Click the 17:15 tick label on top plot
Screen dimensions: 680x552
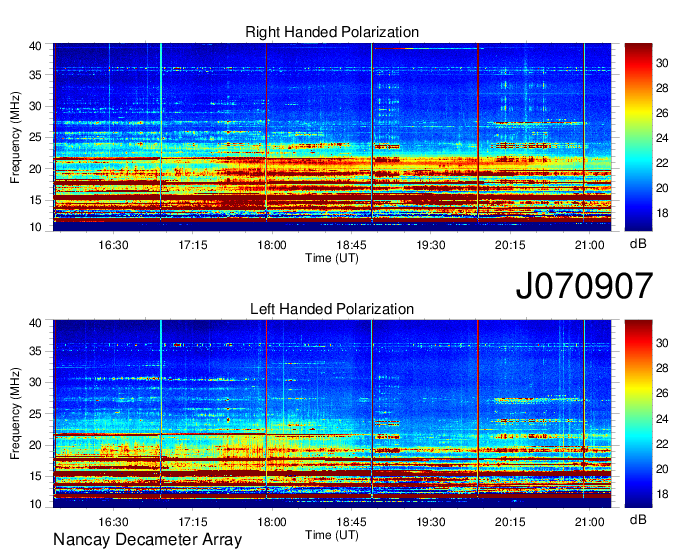click(193, 245)
